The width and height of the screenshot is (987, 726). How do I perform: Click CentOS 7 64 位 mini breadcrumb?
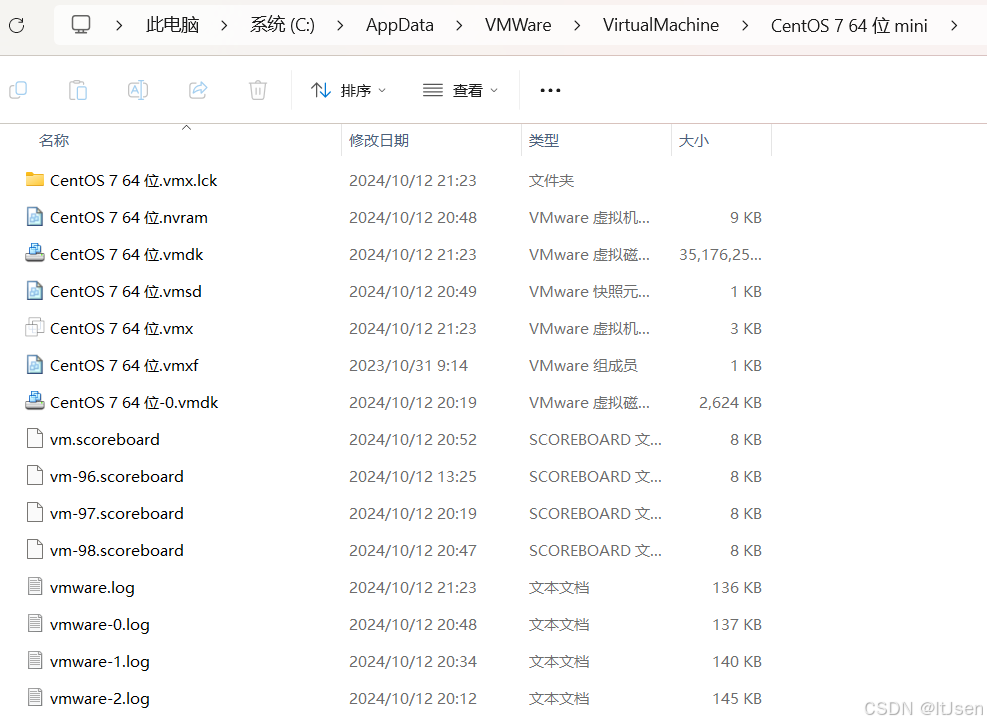click(x=849, y=26)
